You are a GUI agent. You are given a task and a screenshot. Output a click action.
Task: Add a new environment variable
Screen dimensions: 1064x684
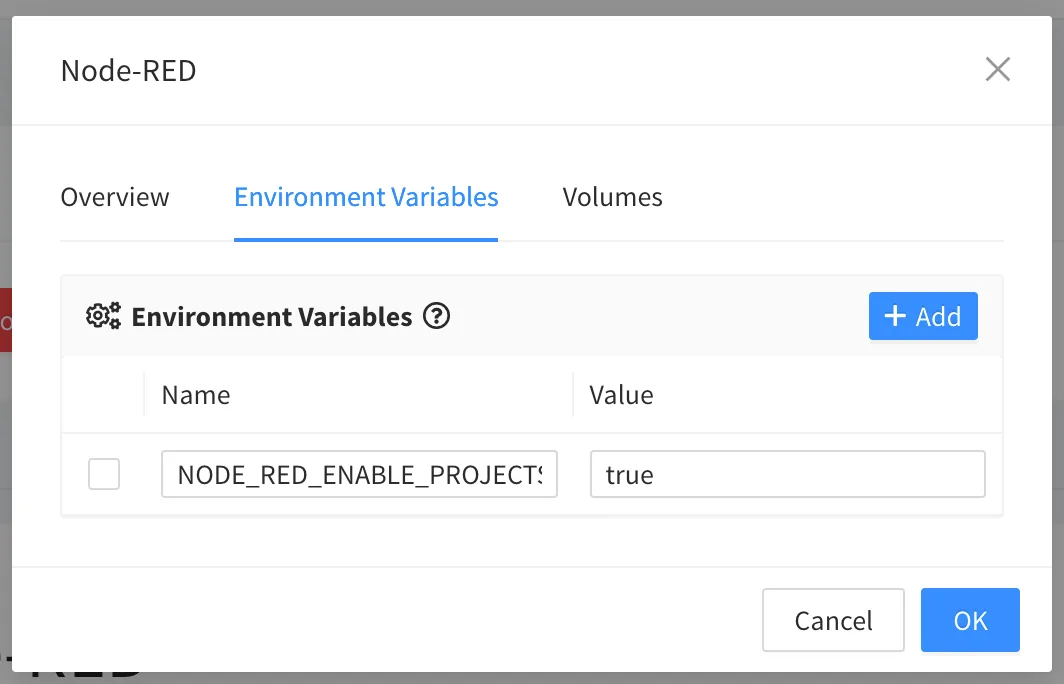tap(923, 316)
